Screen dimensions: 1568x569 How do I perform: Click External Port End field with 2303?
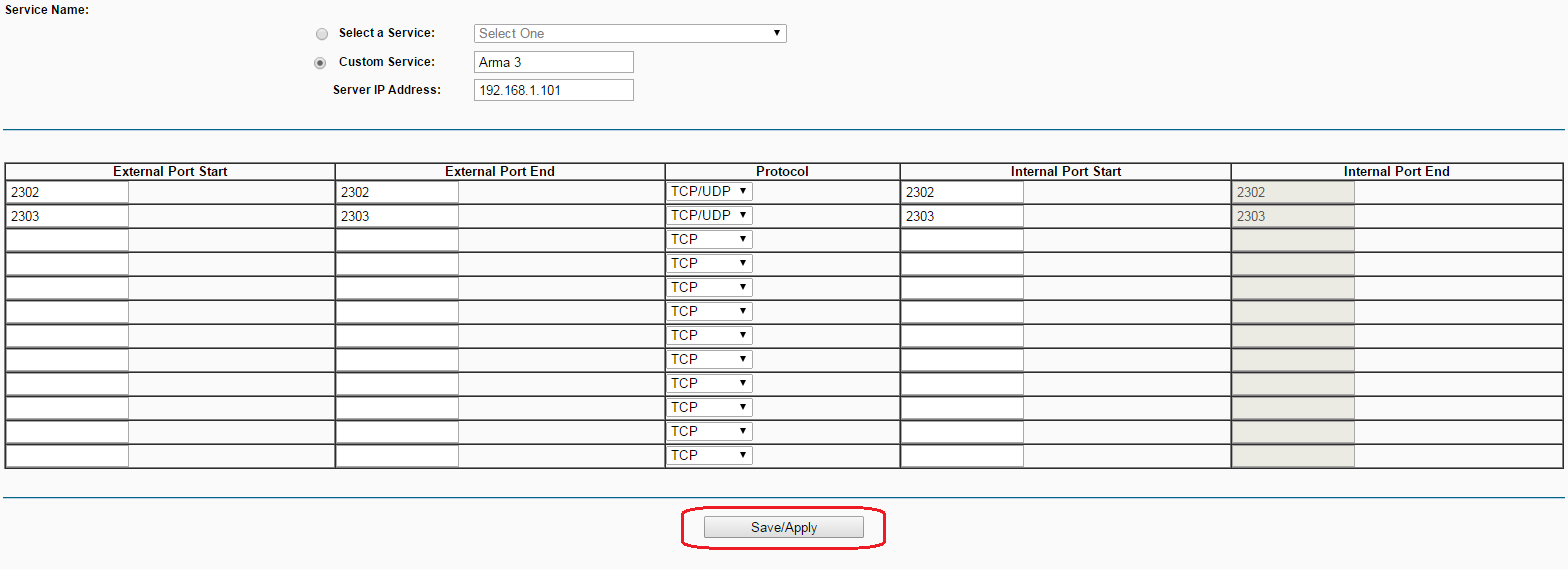coord(398,216)
